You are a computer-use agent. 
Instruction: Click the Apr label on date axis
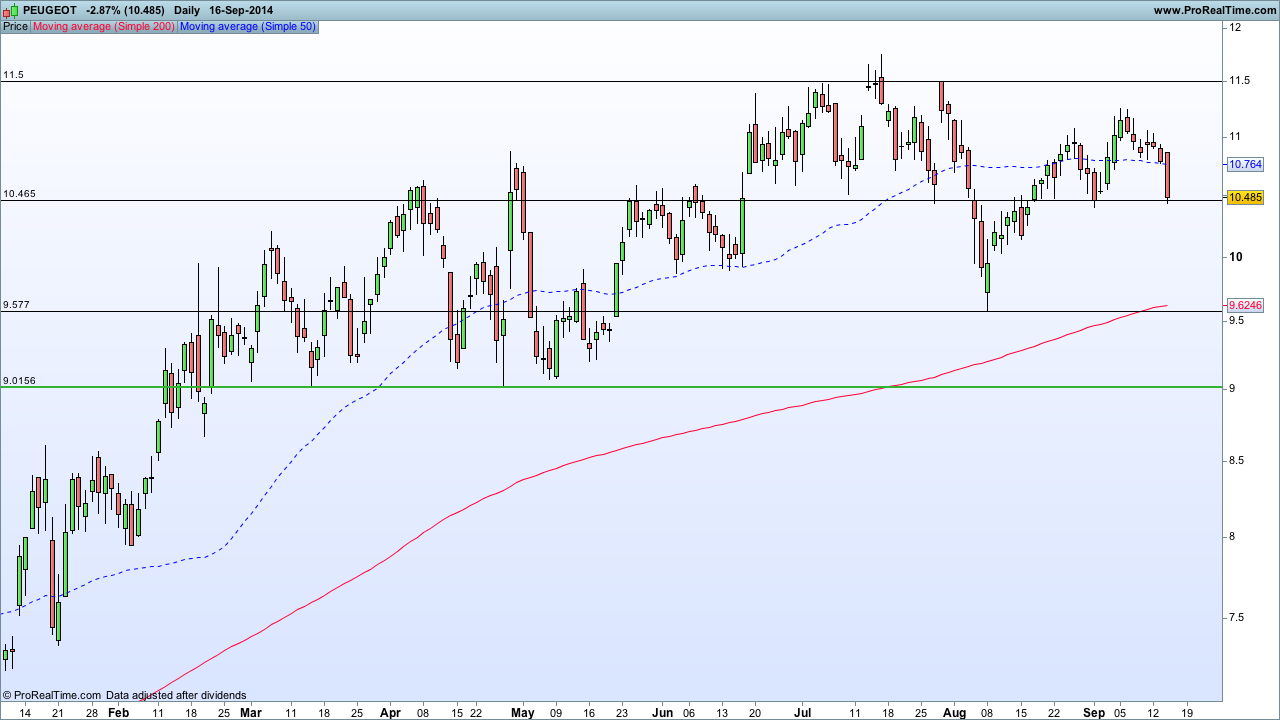(x=390, y=713)
